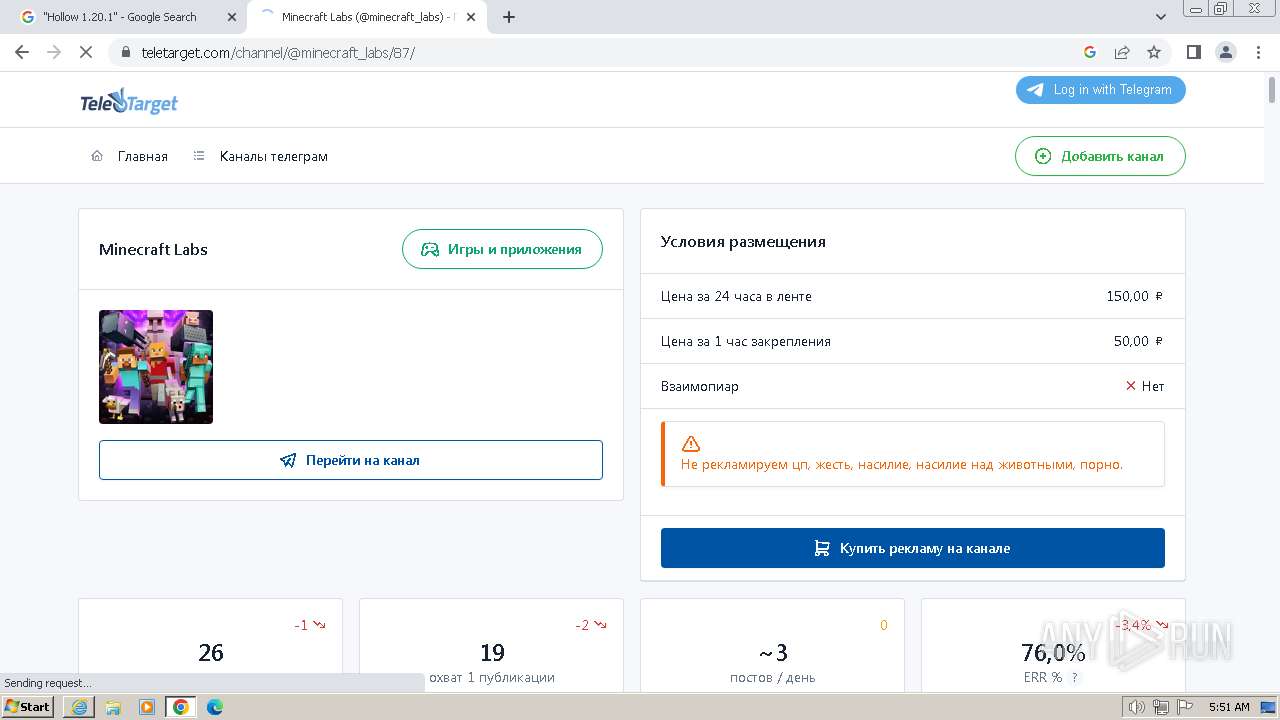Viewport: 1280px width, 720px height.
Task: Click the subscribers count 26
Action: (x=211, y=653)
